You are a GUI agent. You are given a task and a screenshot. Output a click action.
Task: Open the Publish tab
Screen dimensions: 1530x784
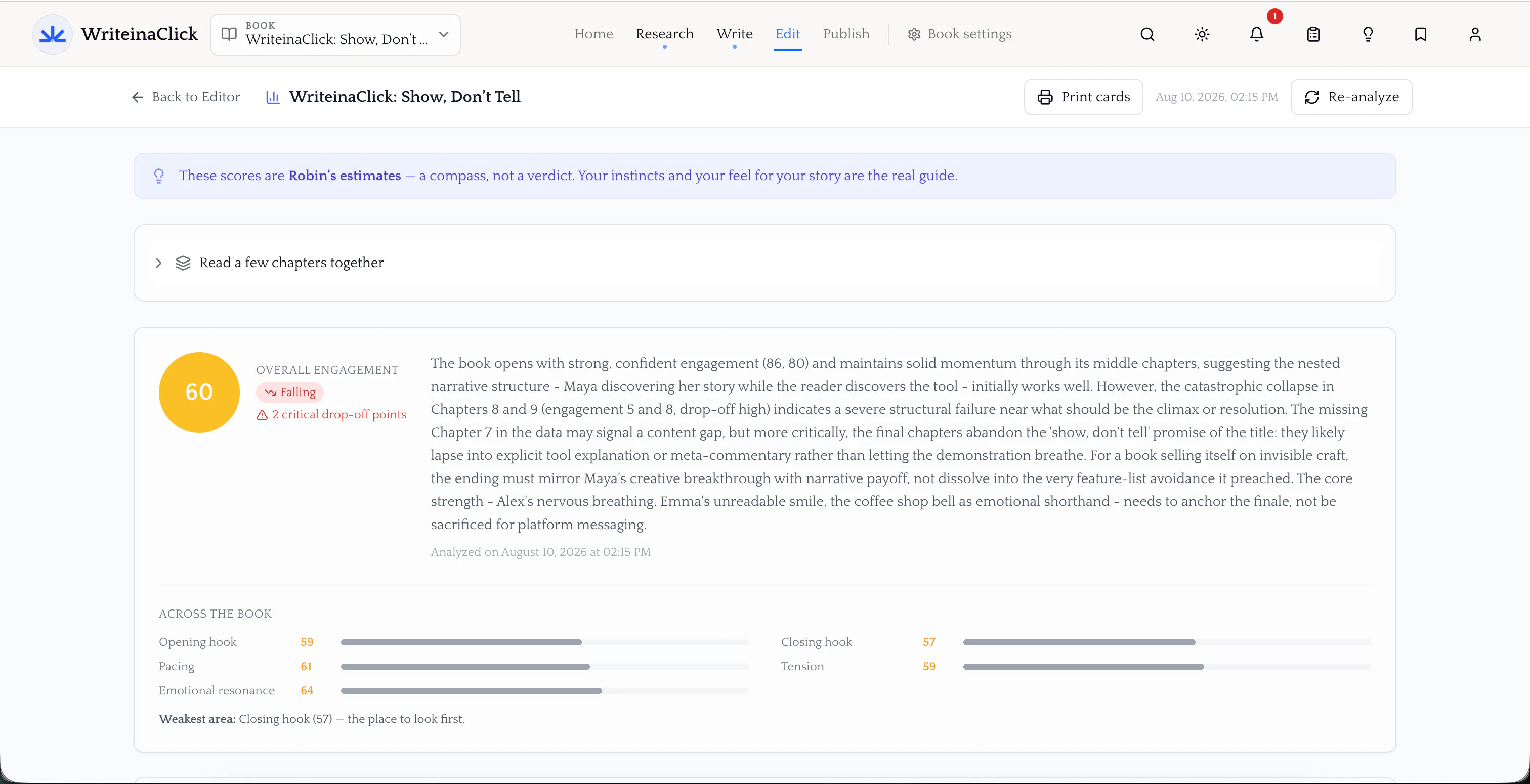[x=846, y=34]
